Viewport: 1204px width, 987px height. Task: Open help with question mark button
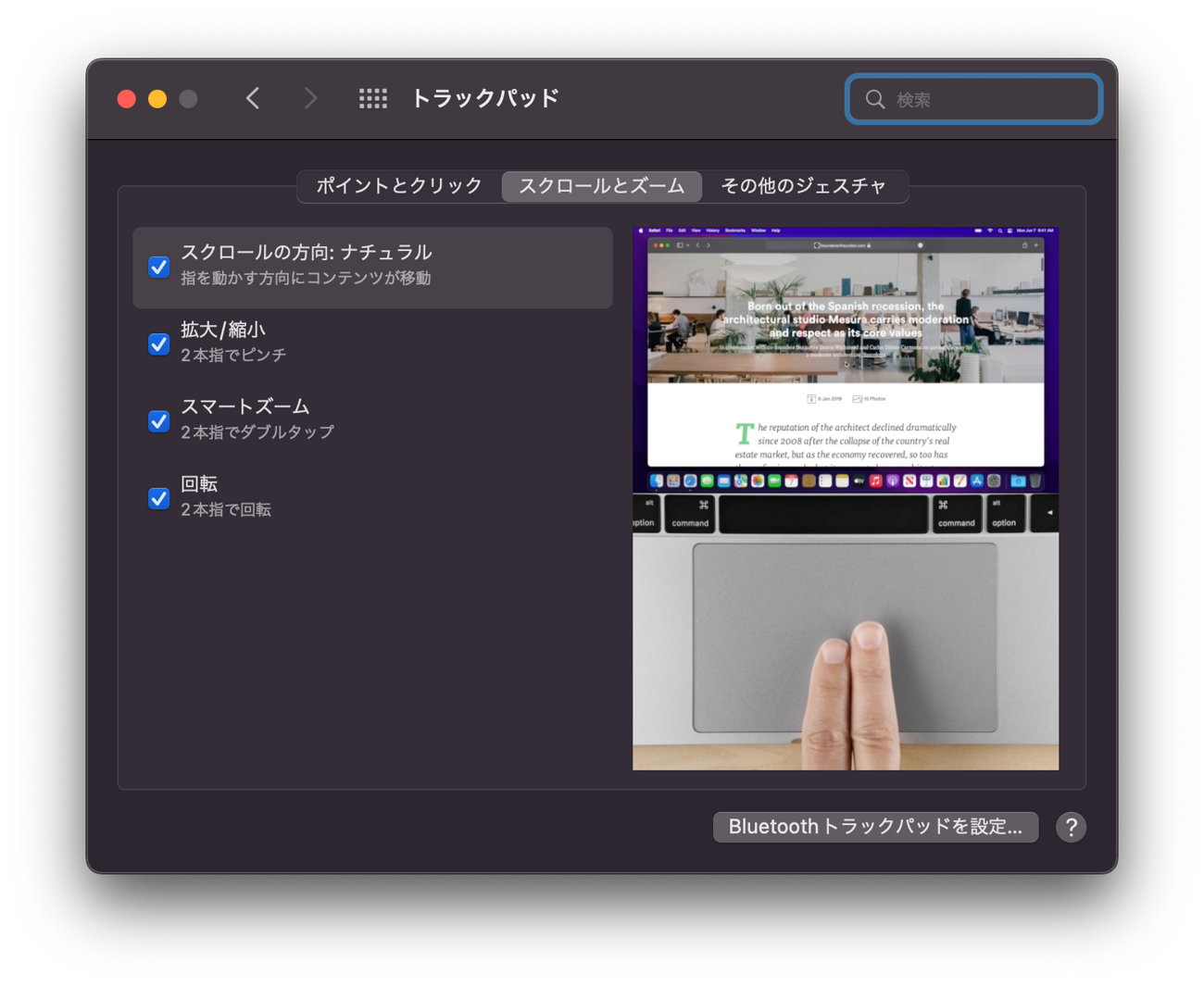point(1071,827)
